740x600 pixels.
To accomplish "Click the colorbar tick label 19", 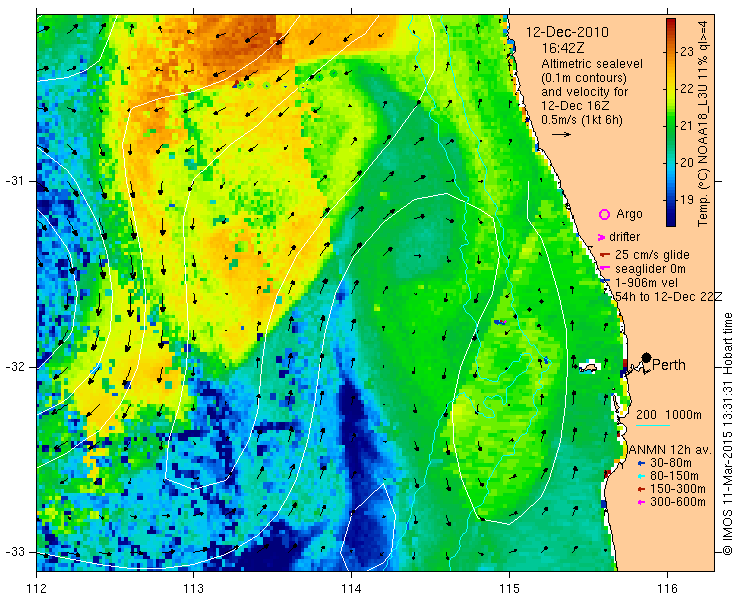I will [x=687, y=200].
